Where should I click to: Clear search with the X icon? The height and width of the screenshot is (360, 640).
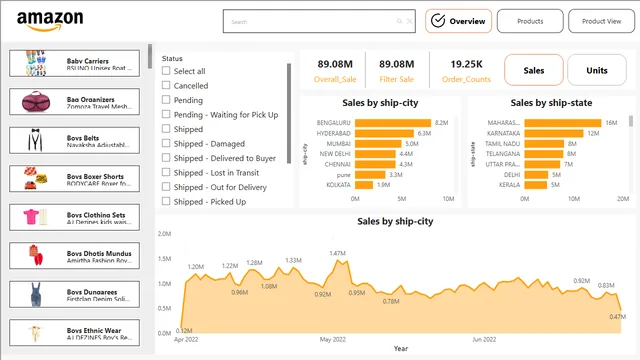409,21
